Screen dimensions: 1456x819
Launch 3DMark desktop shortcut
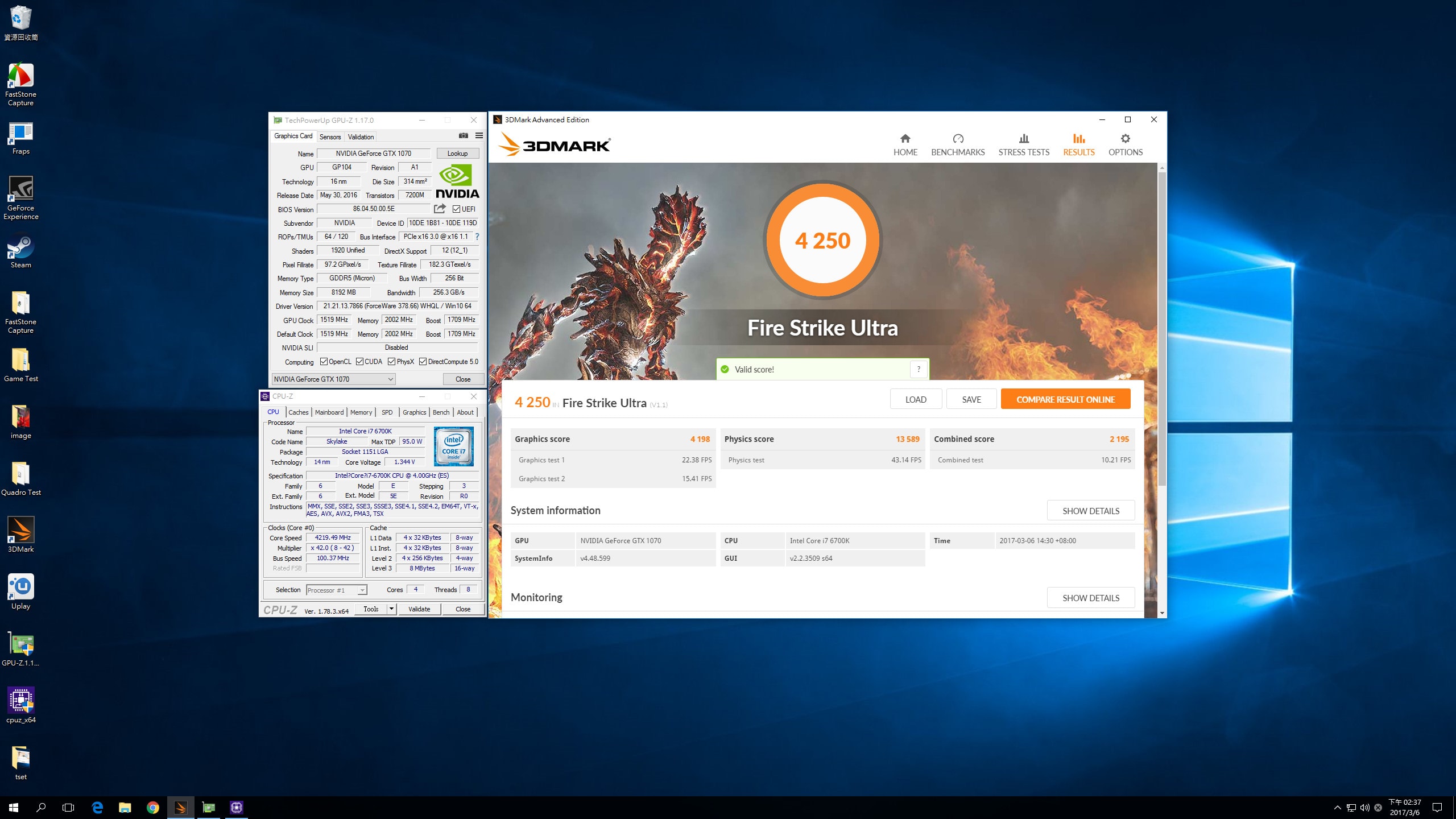tap(21, 535)
